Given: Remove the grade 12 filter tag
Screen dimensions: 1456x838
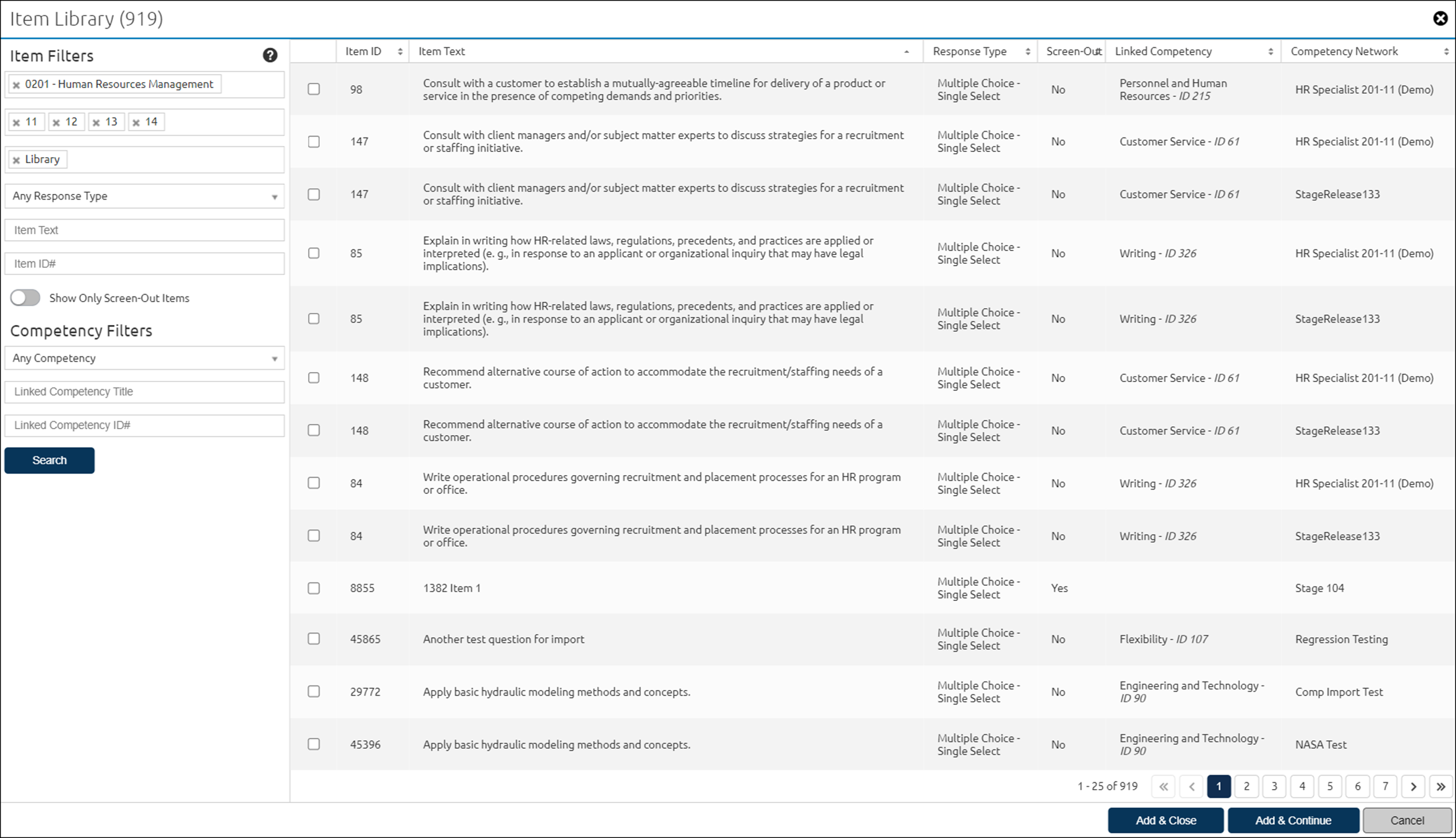Looking at the screenshot, I should [x=56, y=122].
